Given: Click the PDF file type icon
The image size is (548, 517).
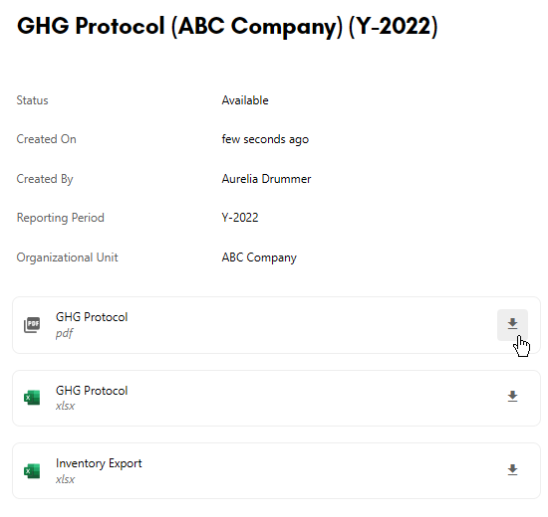Looking at the screenshot, I should 32,325.
